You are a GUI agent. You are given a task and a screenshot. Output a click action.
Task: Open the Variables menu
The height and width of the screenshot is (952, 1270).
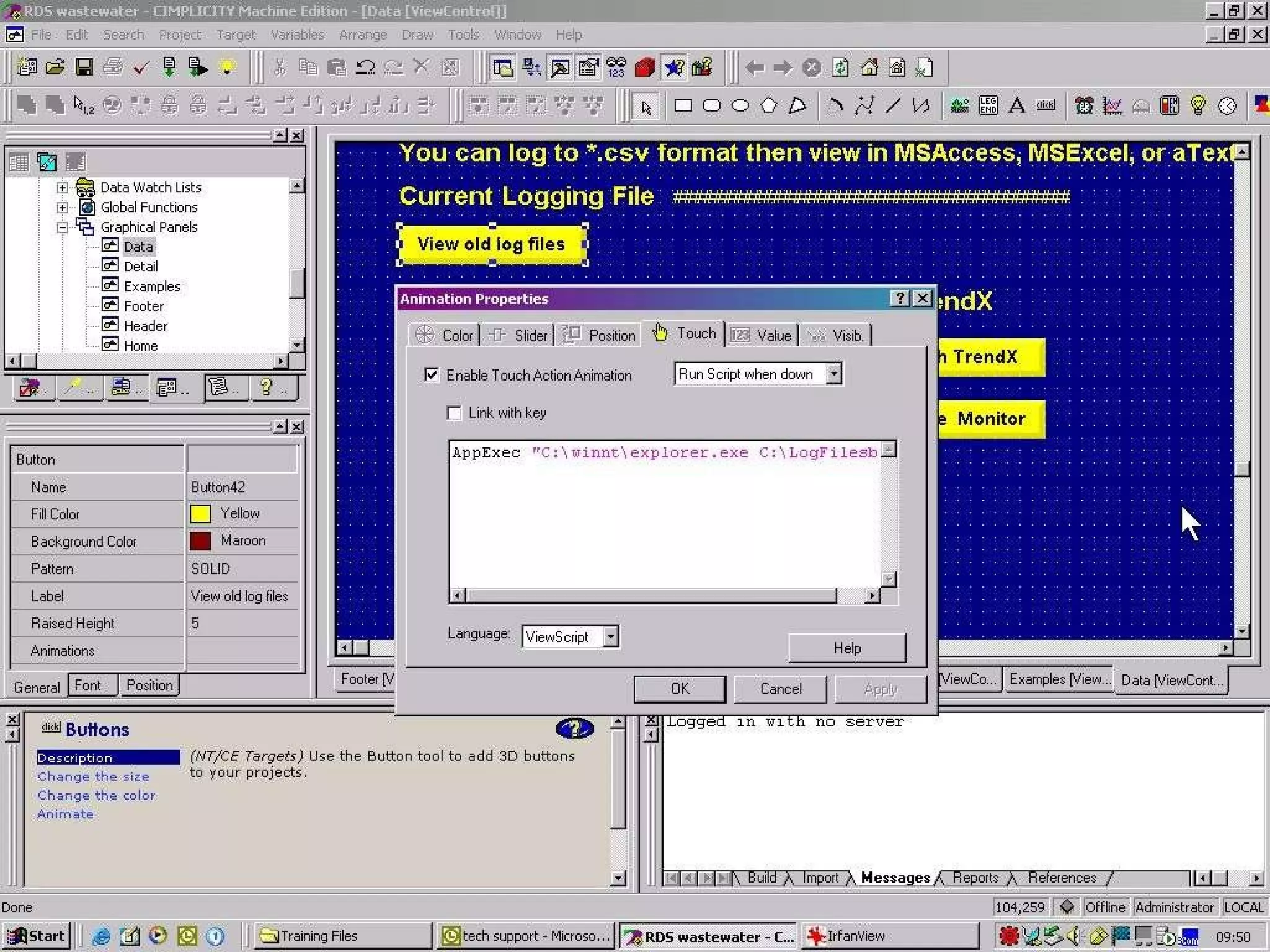point(297,35)
